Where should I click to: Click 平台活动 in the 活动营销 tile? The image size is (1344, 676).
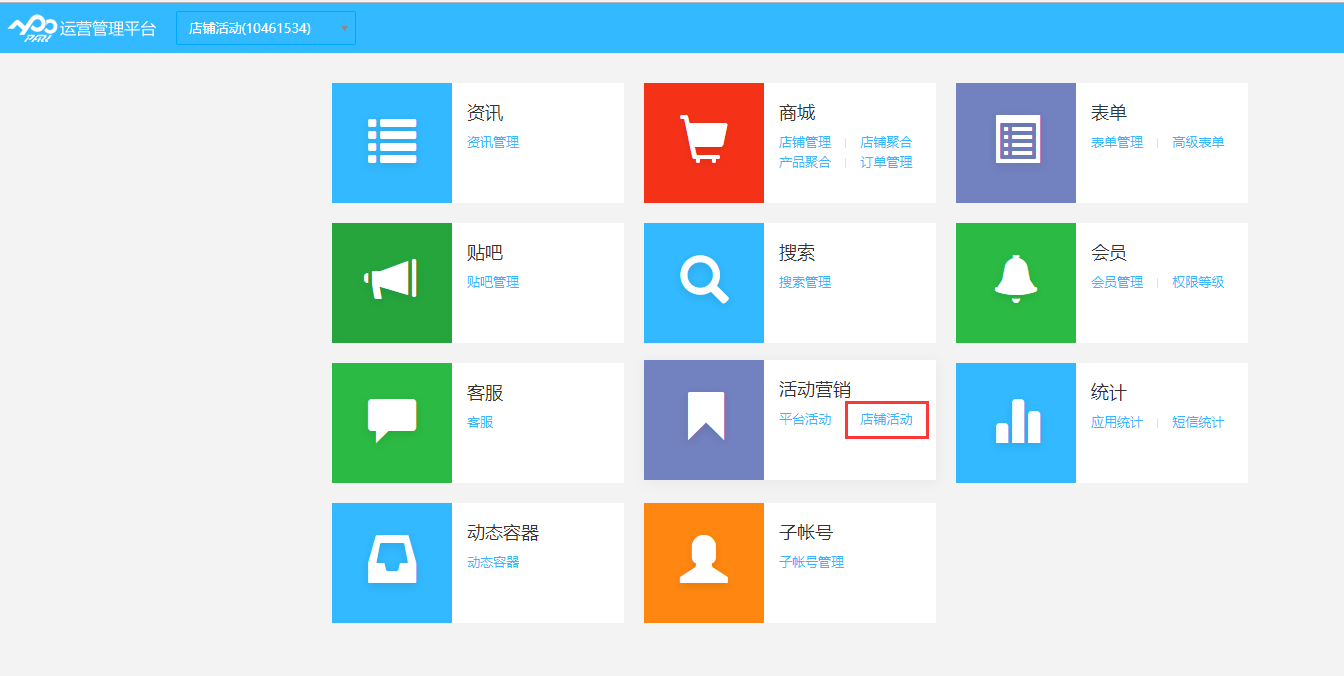[x=804, y=420]
